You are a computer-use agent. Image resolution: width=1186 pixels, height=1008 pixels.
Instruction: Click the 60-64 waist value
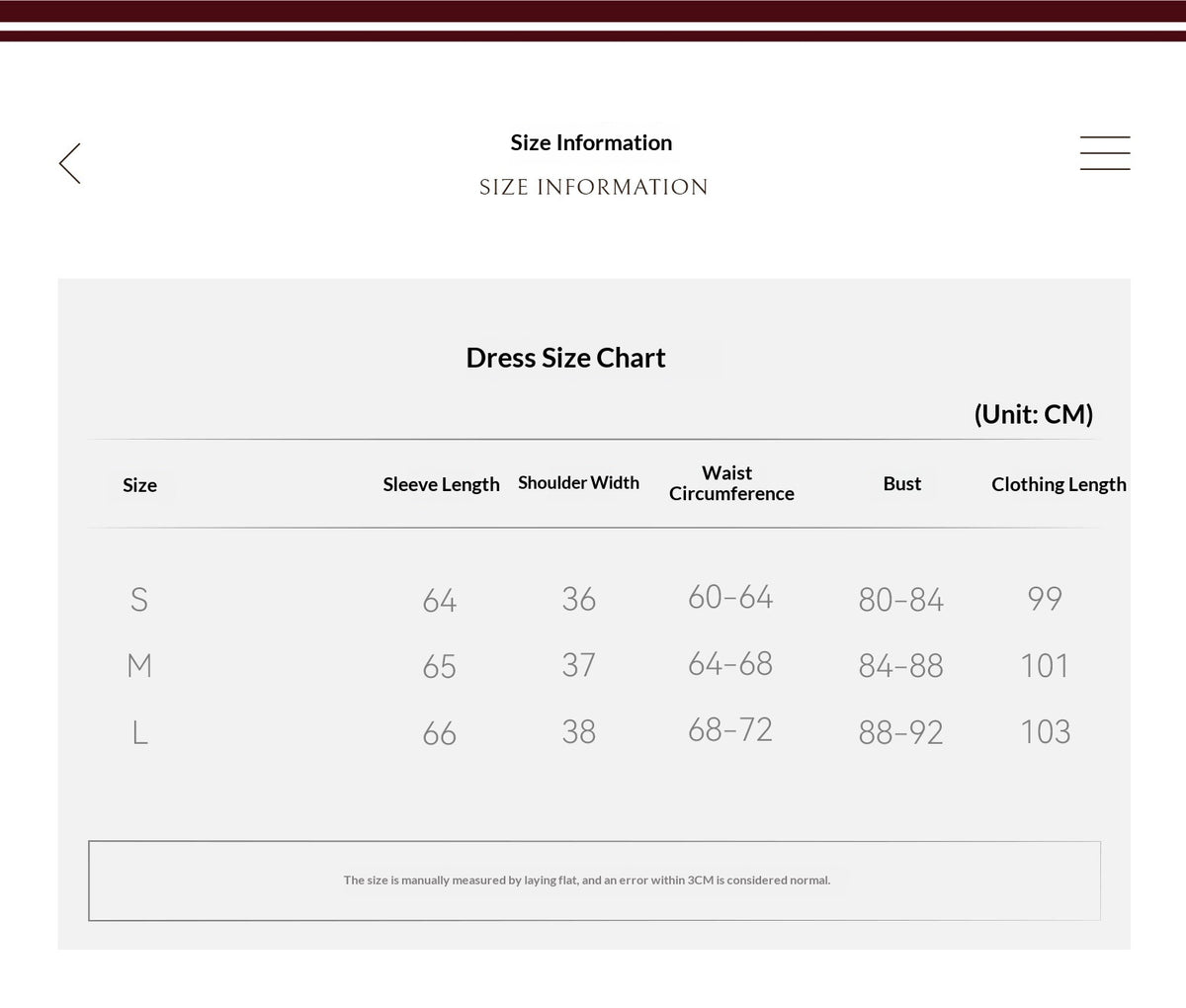coord(730,597)
